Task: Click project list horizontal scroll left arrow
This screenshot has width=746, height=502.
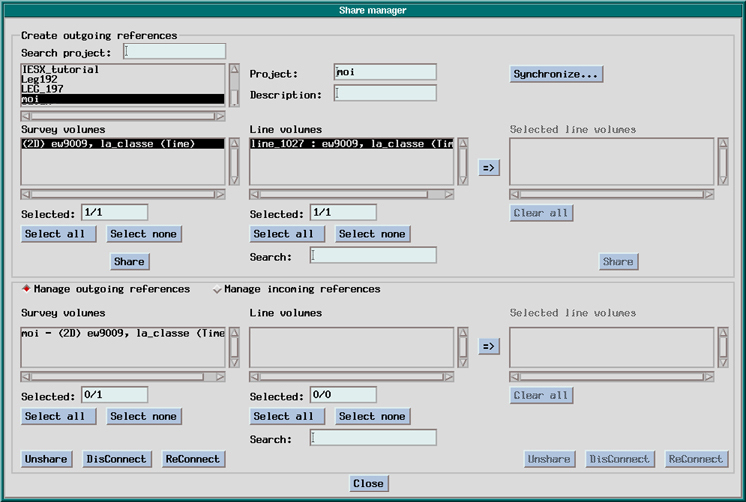Action: pos(26,116)
